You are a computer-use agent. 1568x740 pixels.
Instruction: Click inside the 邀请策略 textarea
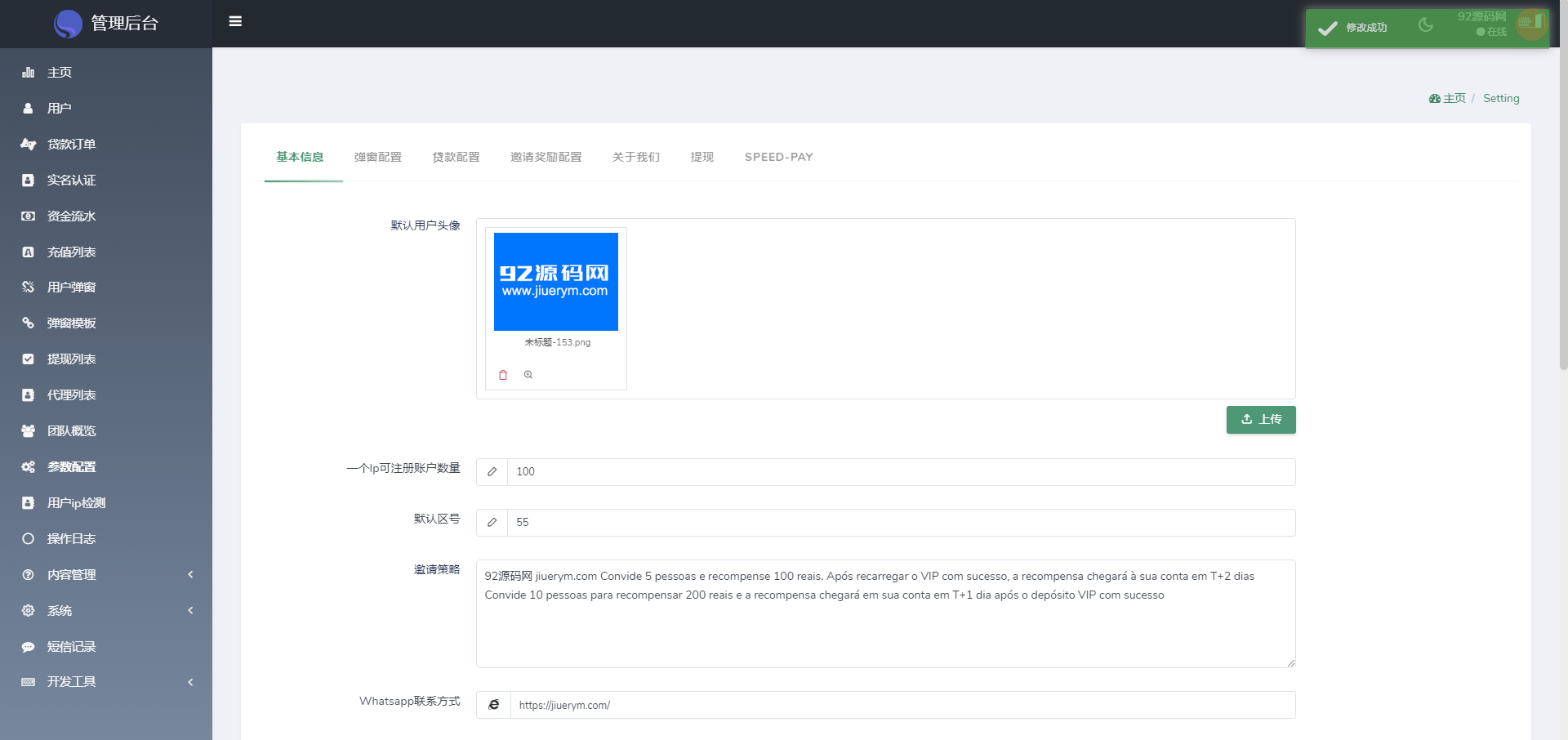tap(886, 613)
